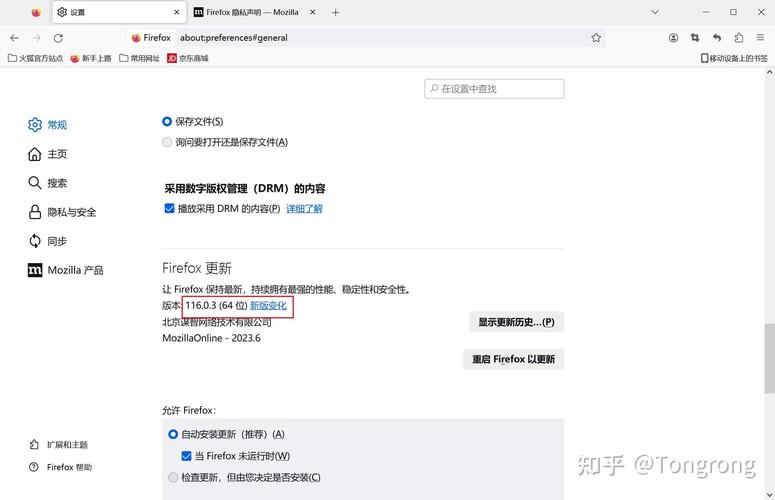Click 北京谋智网络技术有限公司 text
The height and width of the screenshot is (500, 775).
(217, 322)
